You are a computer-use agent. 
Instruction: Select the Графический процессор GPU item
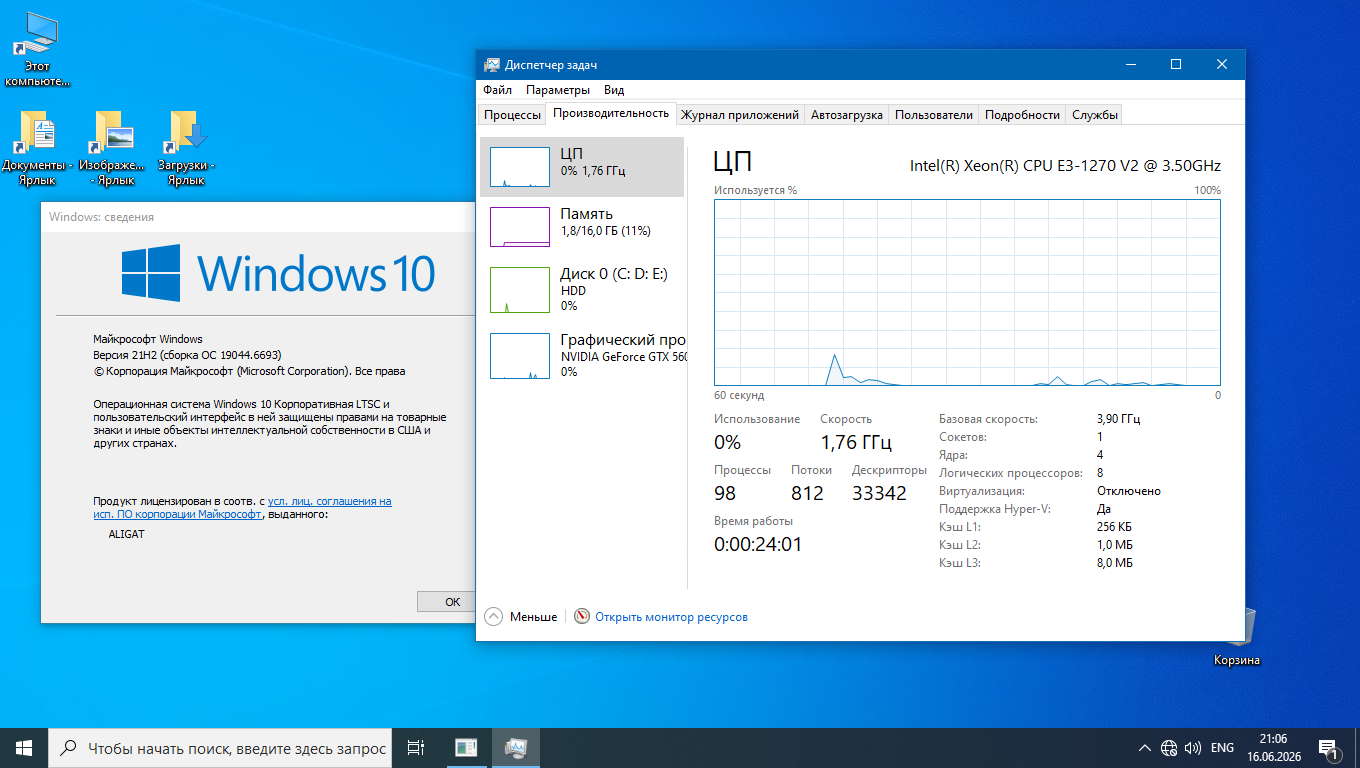(582, 355)
